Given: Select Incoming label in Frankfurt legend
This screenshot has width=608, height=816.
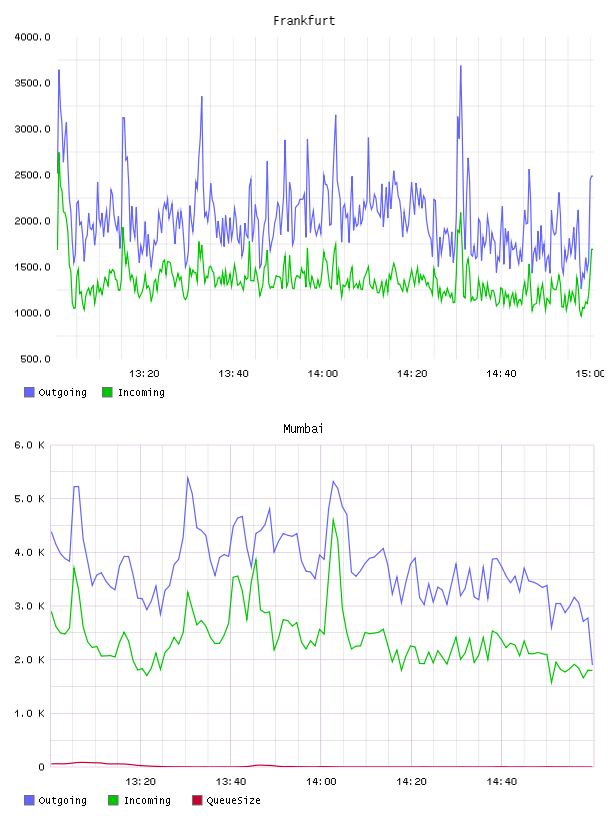Looking at the screenshot, I should click(141, 392).
